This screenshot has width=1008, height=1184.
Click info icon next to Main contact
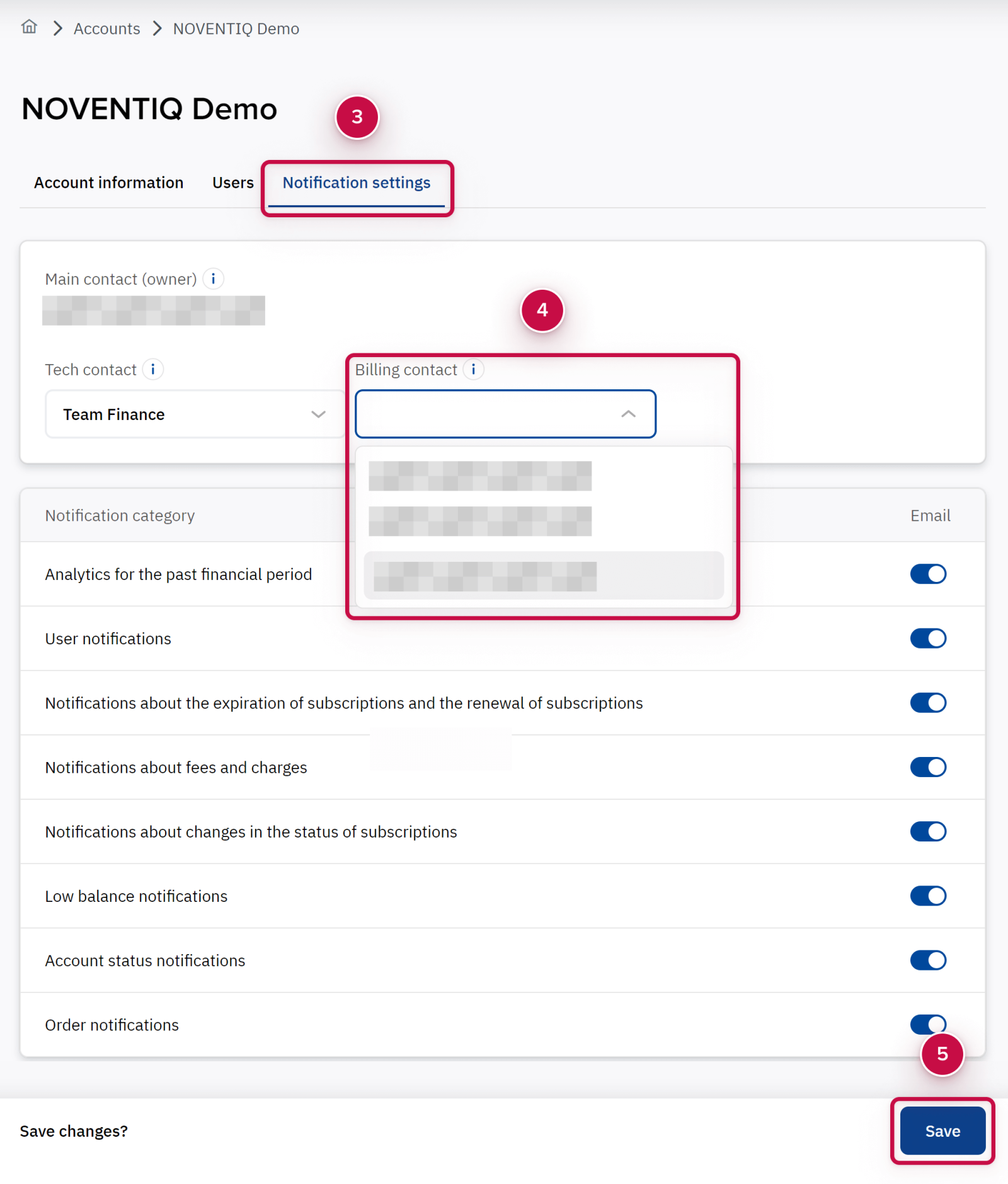click(x=214, y=278)
